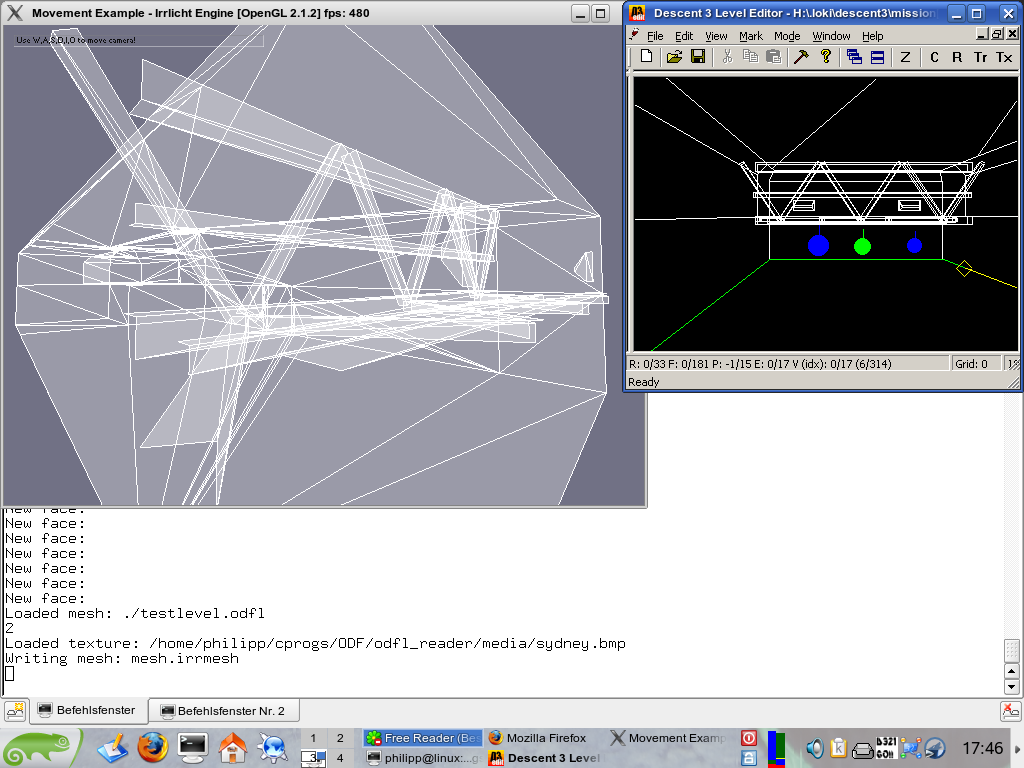Toggle the Z toolbar button
This screenshot has height=768, width=1024.
coord(906,57)
